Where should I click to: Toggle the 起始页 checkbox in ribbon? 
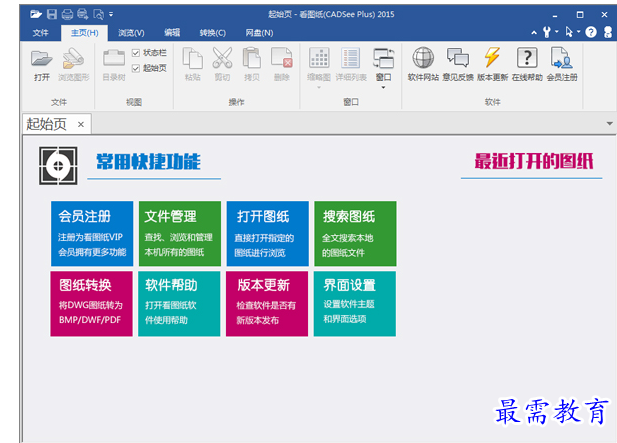coord(136,68)
